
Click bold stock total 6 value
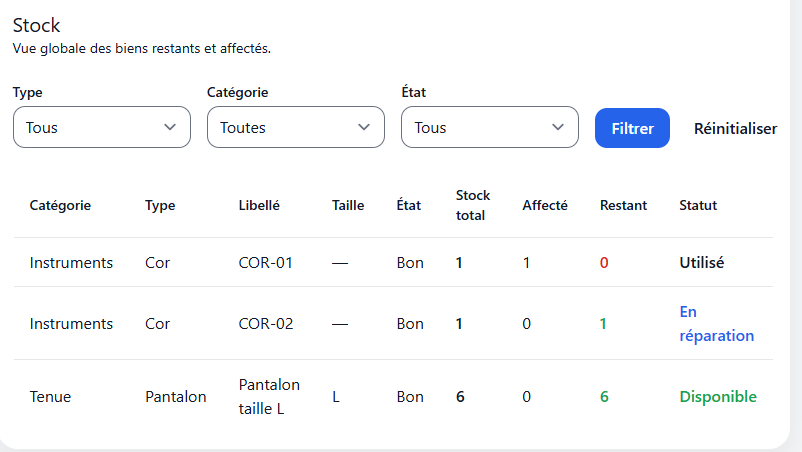pos(460,397)
